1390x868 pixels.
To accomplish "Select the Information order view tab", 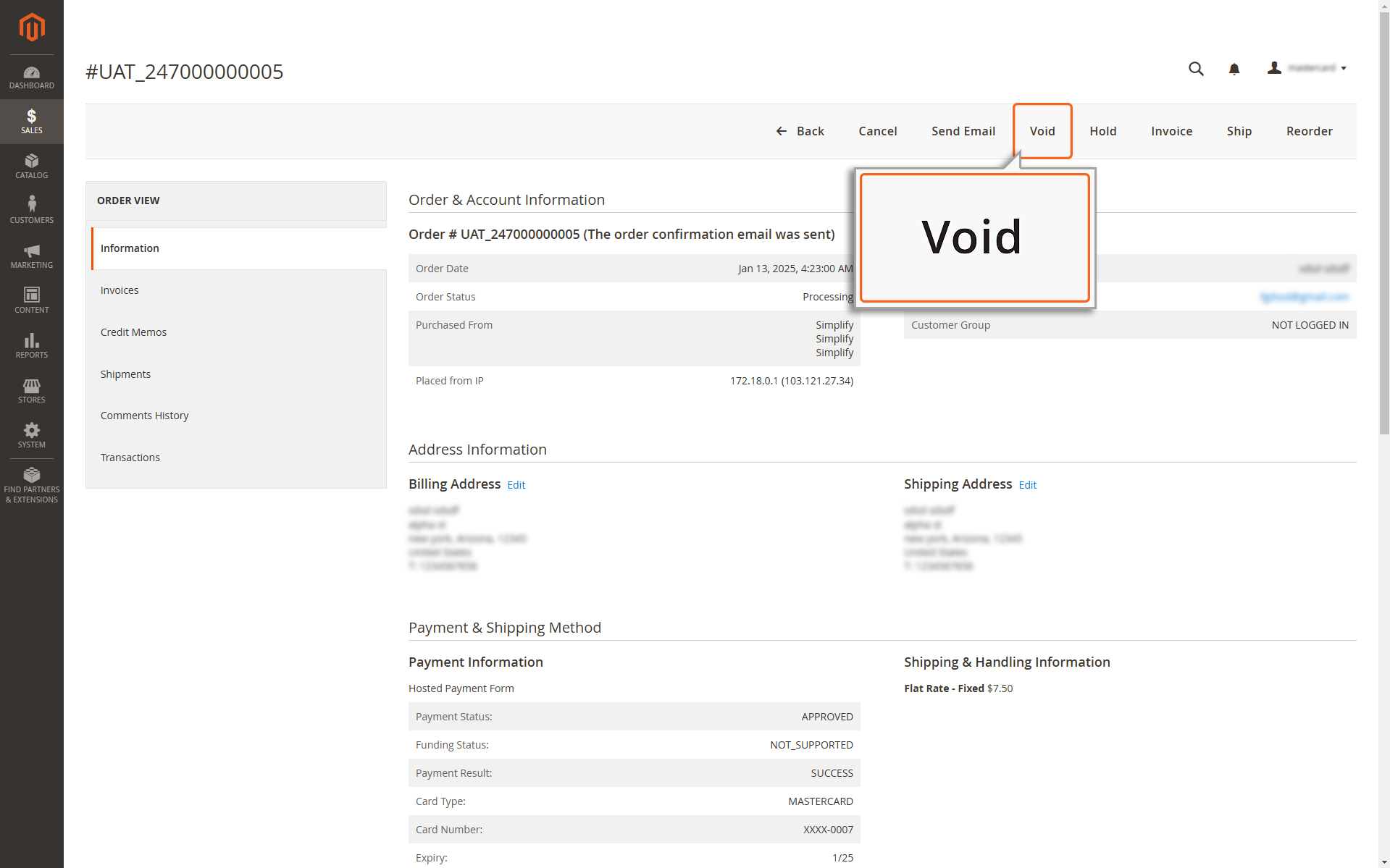I will tap(239, 248).
